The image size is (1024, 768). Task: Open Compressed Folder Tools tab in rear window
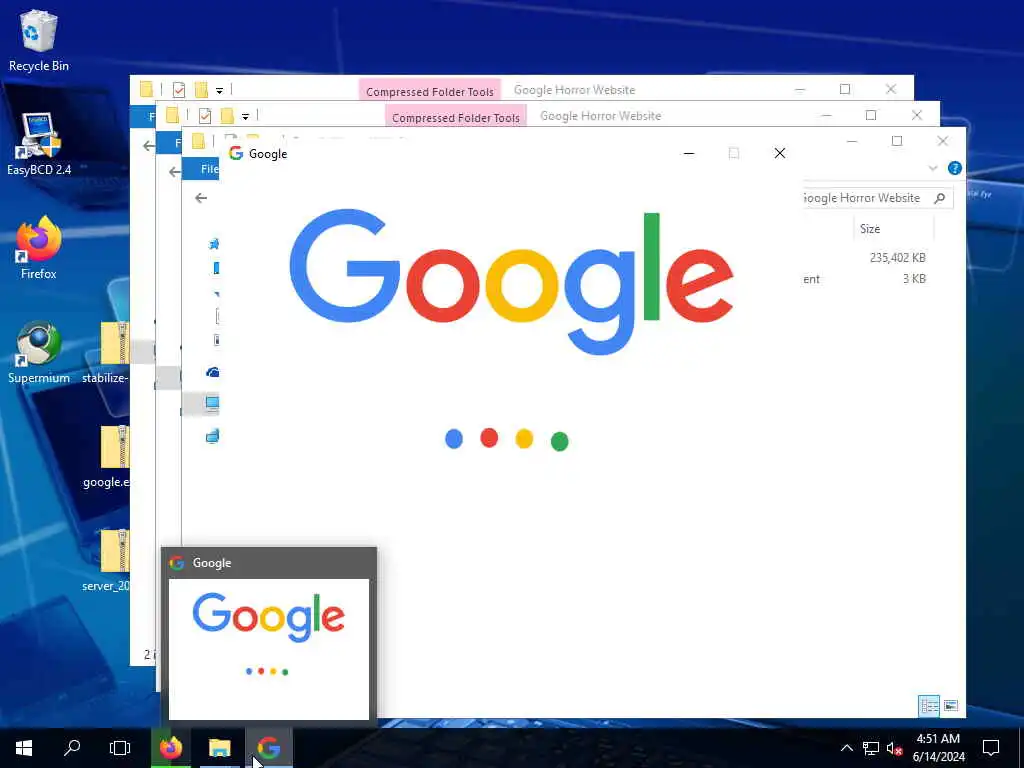[x=430, y=91]
